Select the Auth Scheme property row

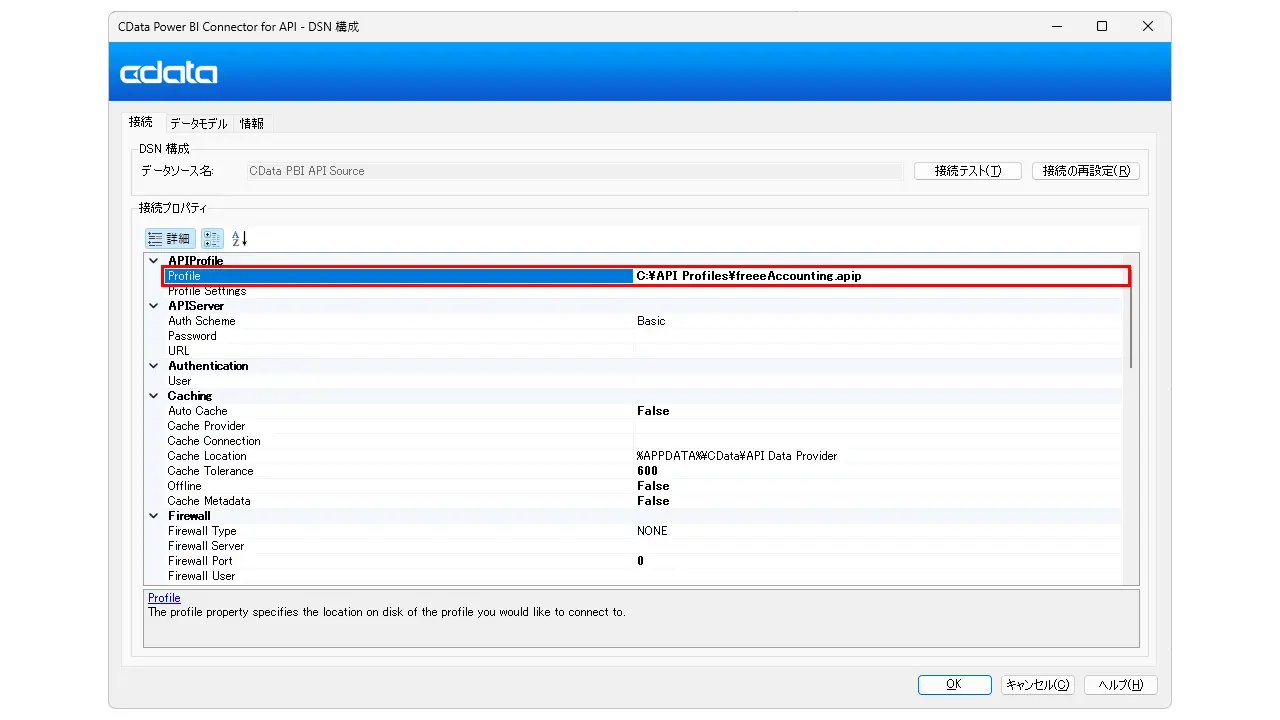pyautogui.click(x=643, y=321)
